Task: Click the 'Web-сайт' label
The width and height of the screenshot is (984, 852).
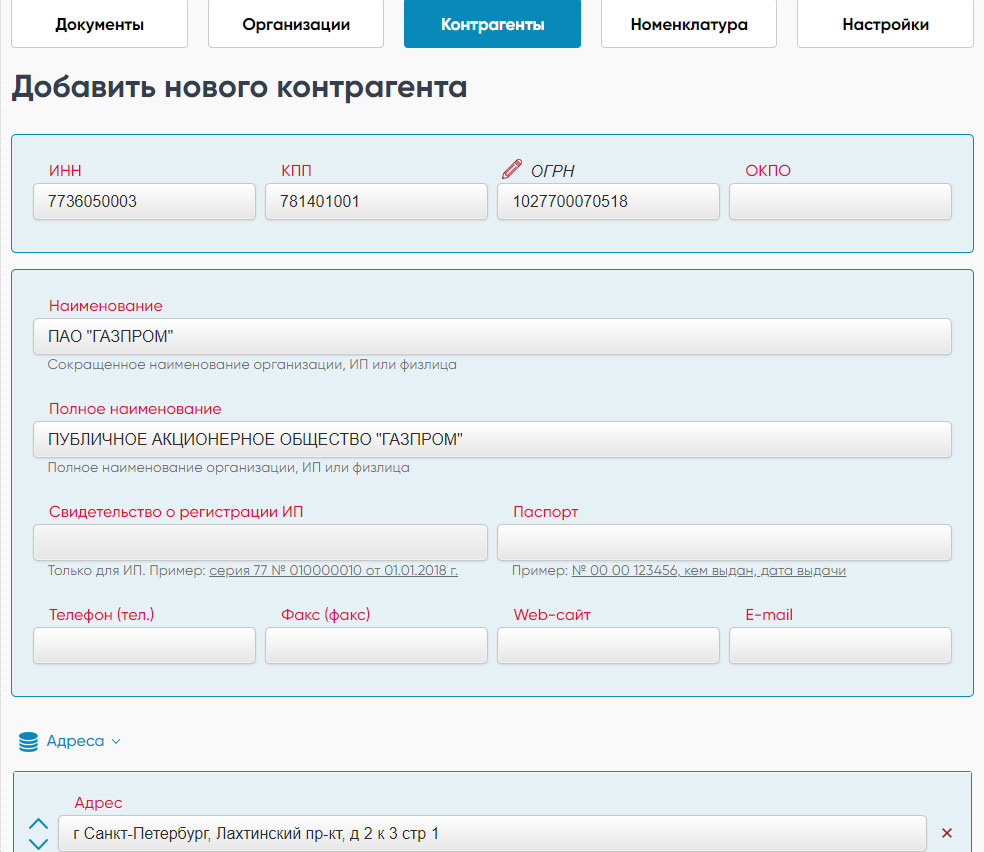Action: click(x=552, y=614)
